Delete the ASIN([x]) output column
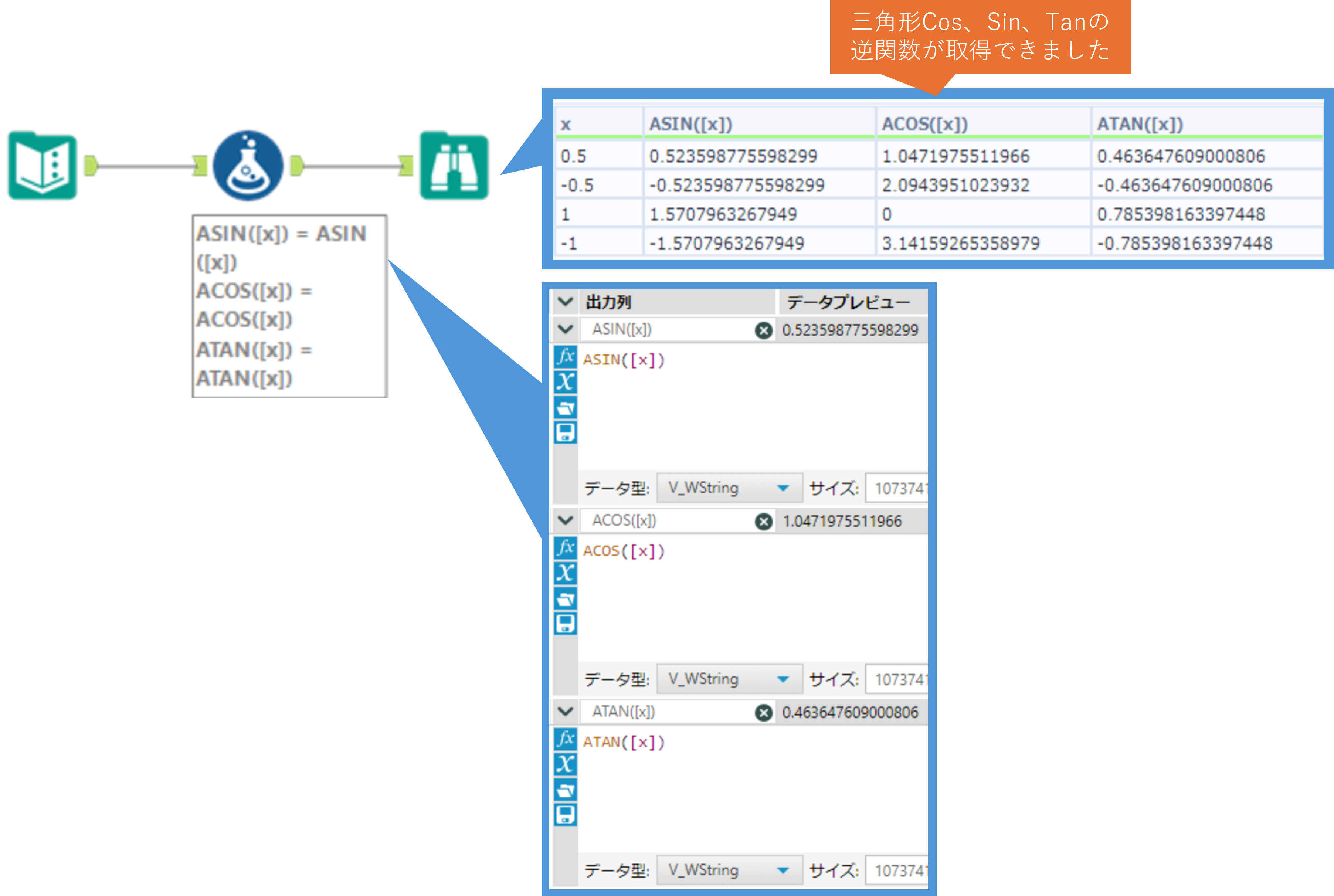Viewport: 1334px width, 896px height. (763, 330)
